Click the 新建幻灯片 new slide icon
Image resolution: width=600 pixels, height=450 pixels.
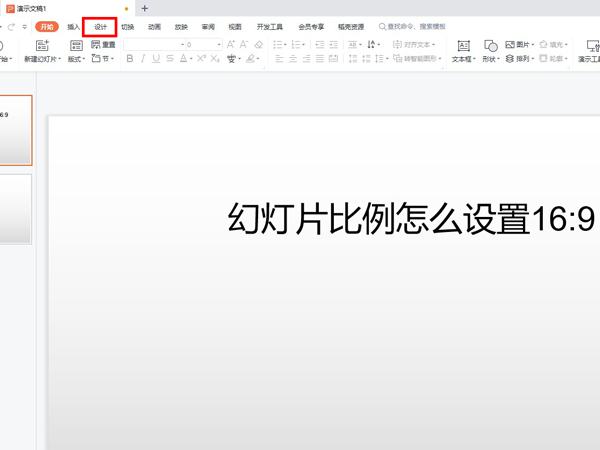coord(42,45)
